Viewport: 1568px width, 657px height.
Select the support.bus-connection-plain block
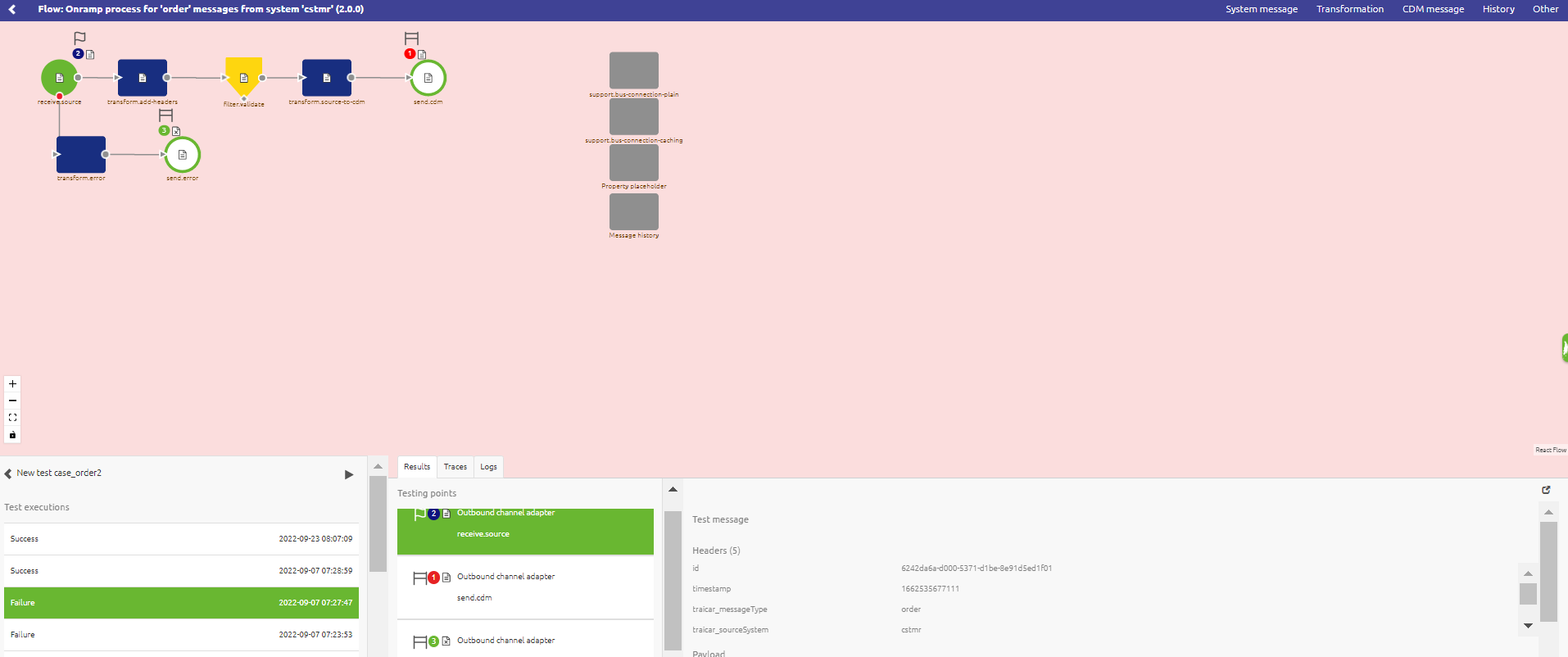coord(634,70)
